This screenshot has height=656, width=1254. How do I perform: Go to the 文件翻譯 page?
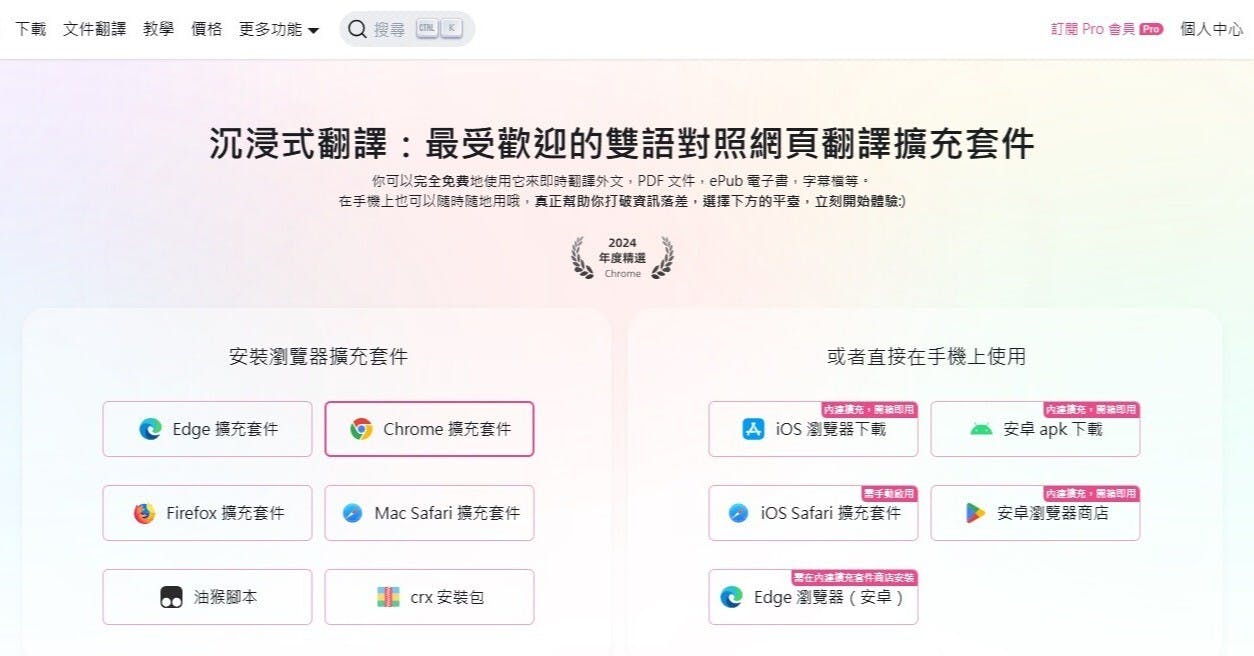(94, 29)
